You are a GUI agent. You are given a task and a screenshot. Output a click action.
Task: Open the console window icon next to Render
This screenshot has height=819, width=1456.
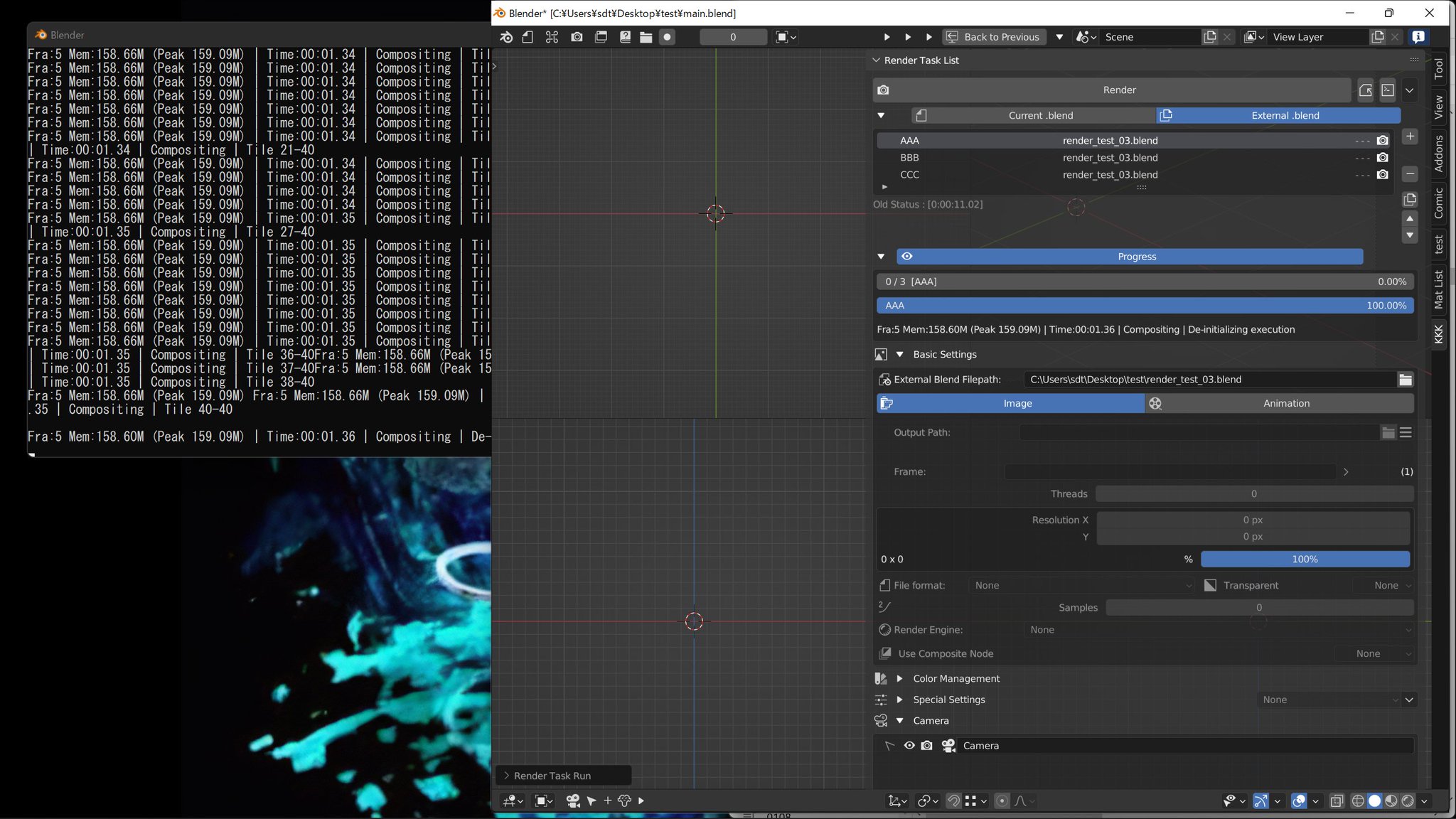point(1387,90)
